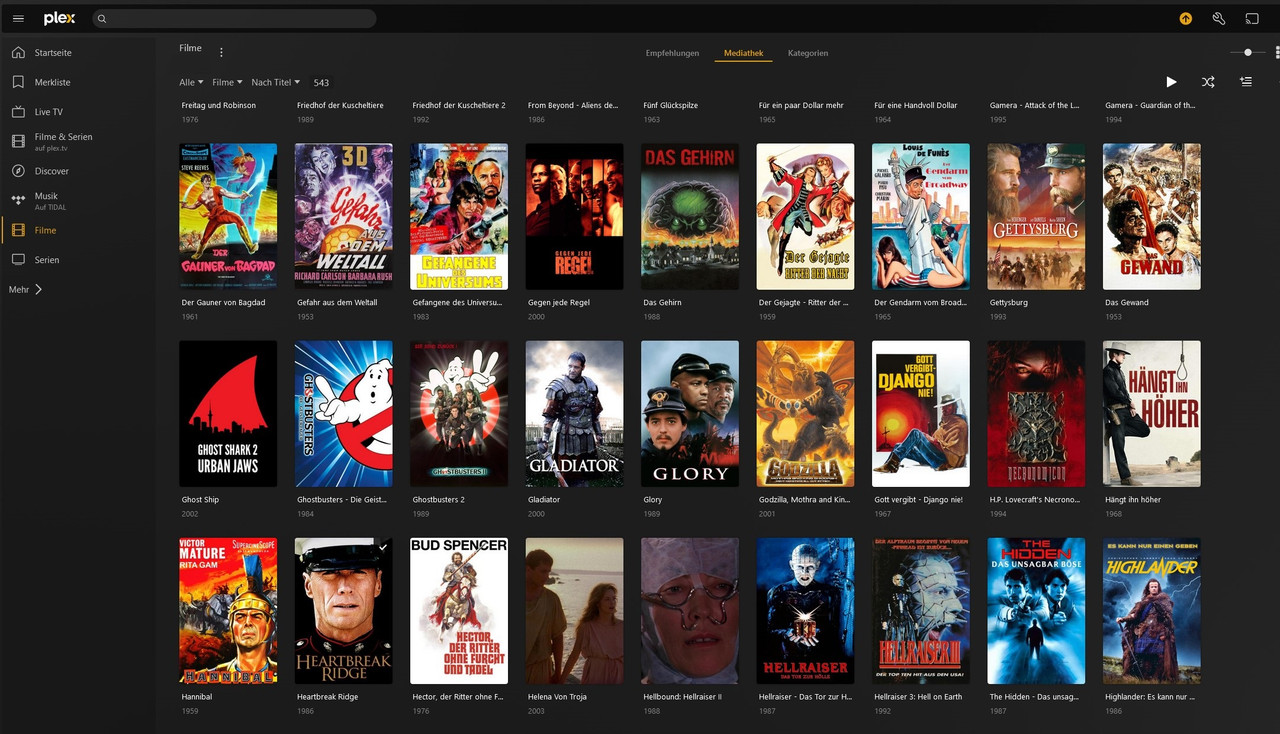This screenshot has height=734, width=1280.
Task: Open the settings wrench icon
Action: 1218,18
